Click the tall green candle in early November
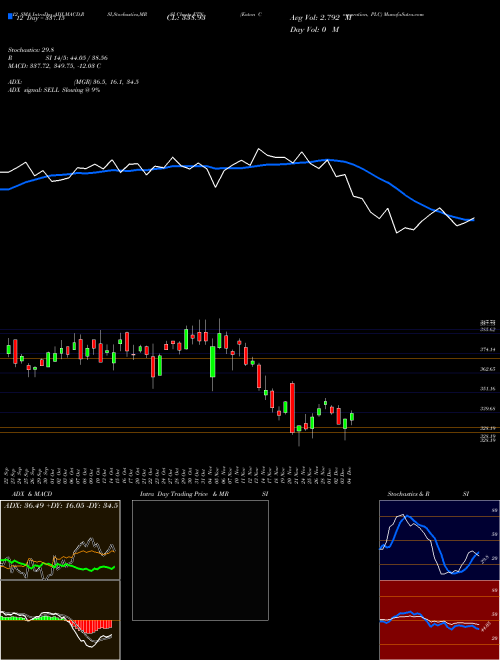The width and height of the screenshot is (500, 660). point(213,362)
